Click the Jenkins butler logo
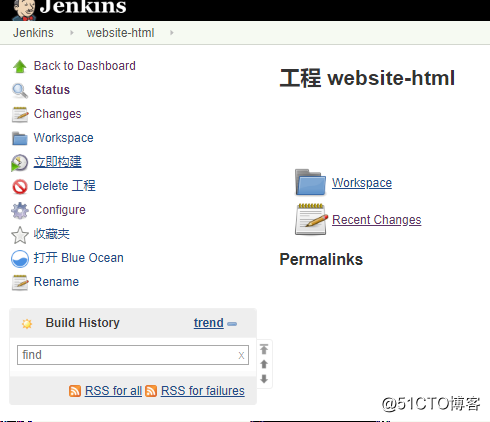490x422 pixels. (23, 9)
